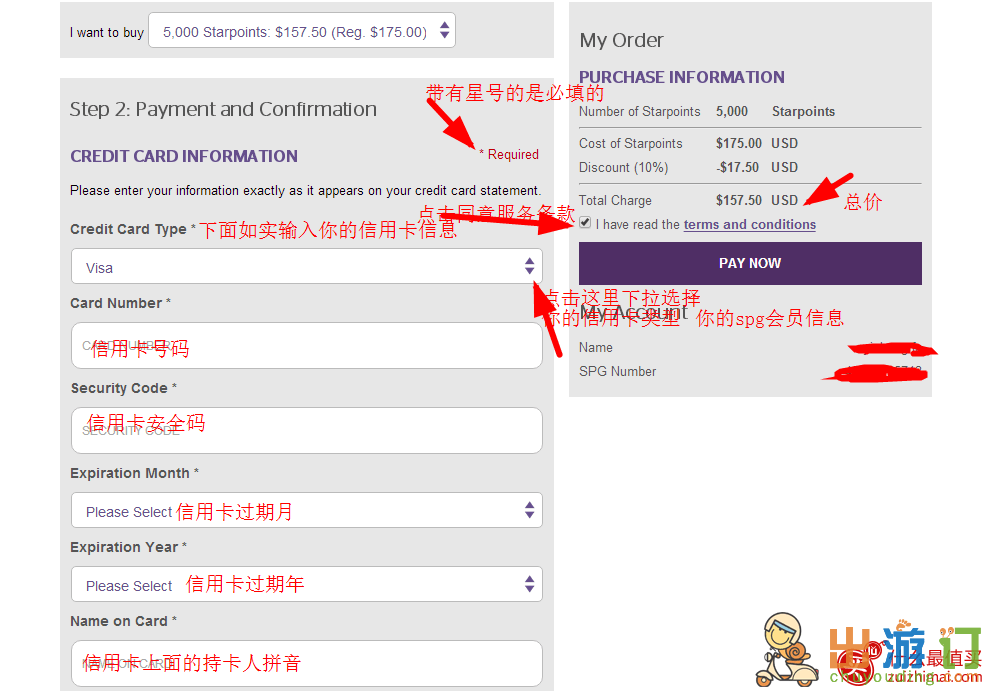The image size is (991, 691).
Task: Click the 5,000 Number of Starpoints value
Action: click(x=732, y=112)
